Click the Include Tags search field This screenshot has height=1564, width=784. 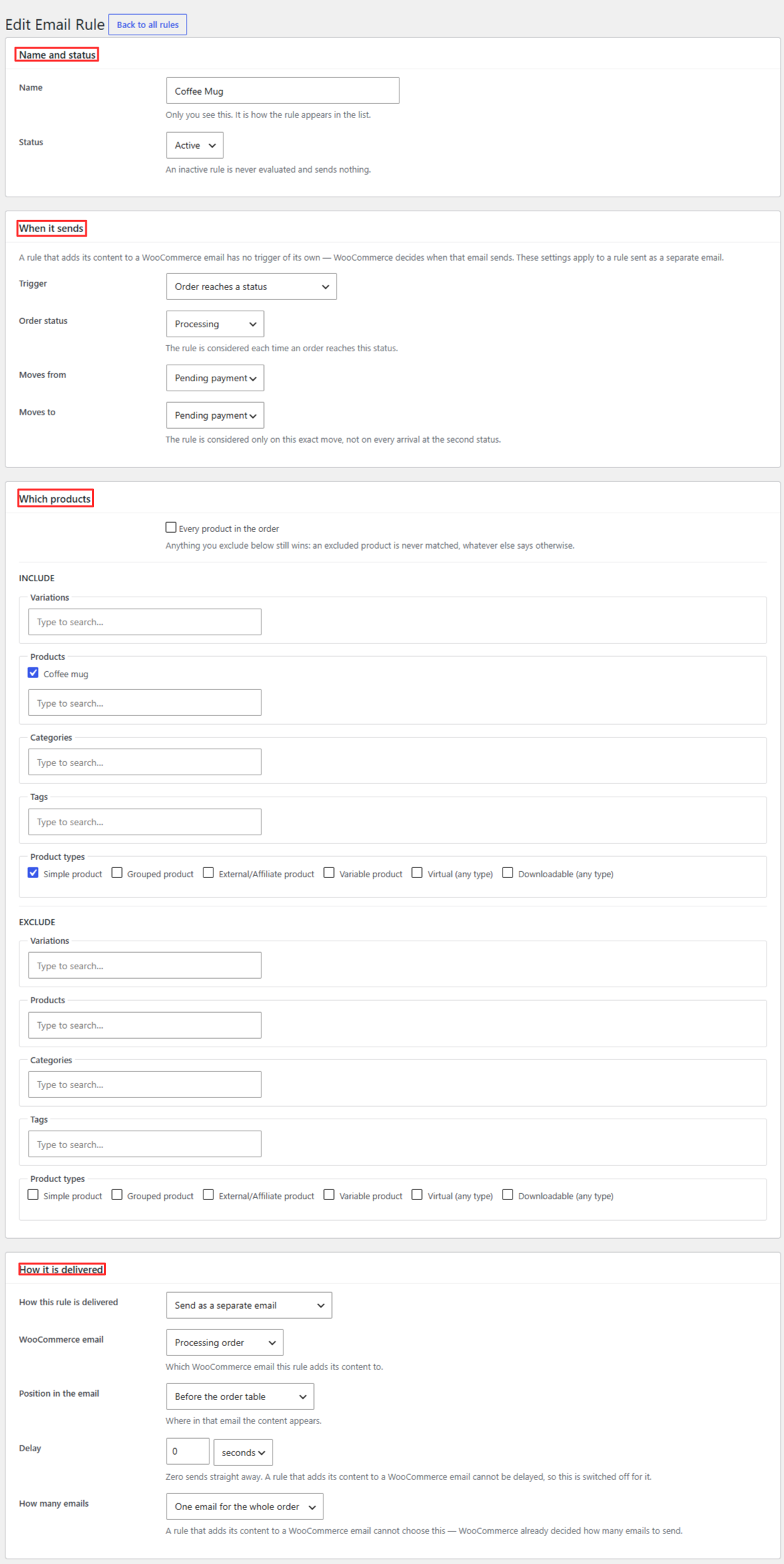tap(145, 822)
